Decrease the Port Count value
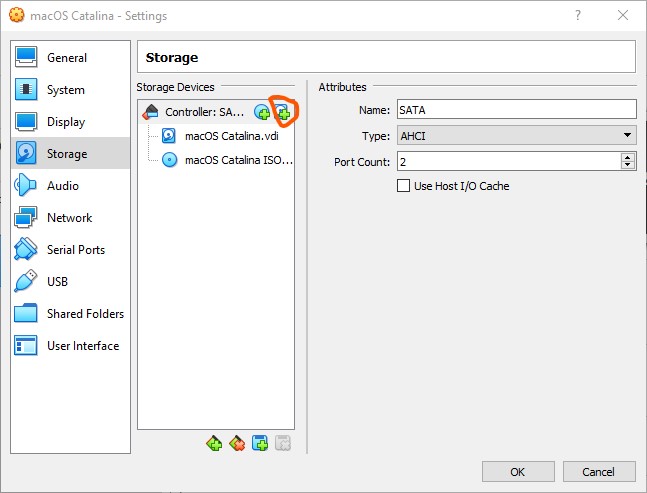This screenshot has height=493, width=647. click(x=628, y=165)
